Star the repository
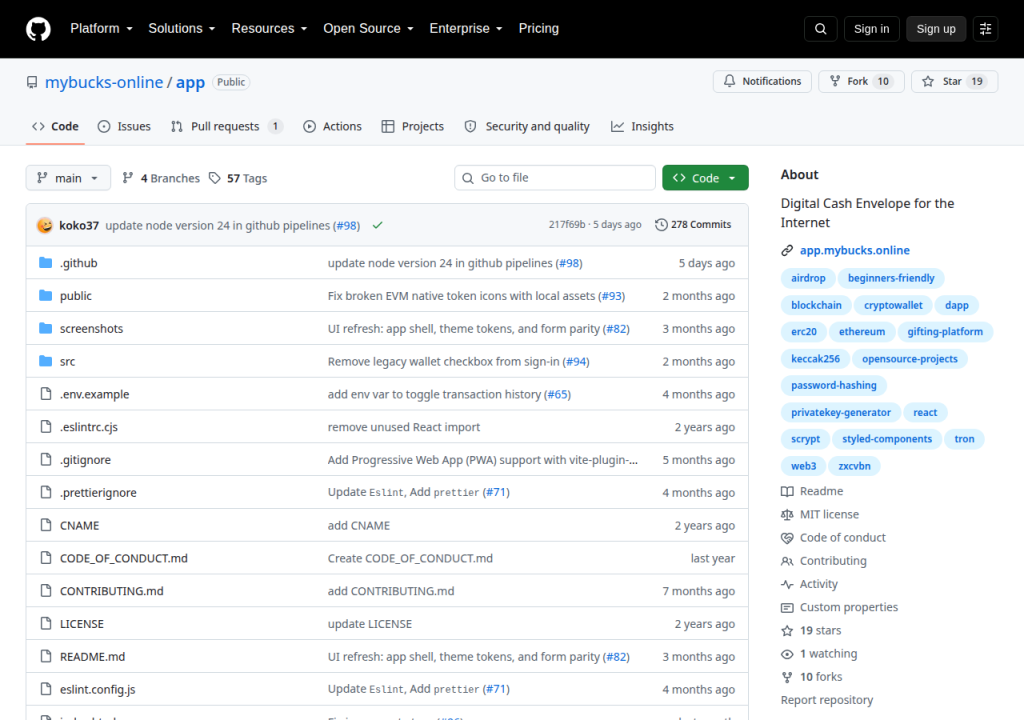The width and height of the screenshot is (1024, 720). (954, 81)
